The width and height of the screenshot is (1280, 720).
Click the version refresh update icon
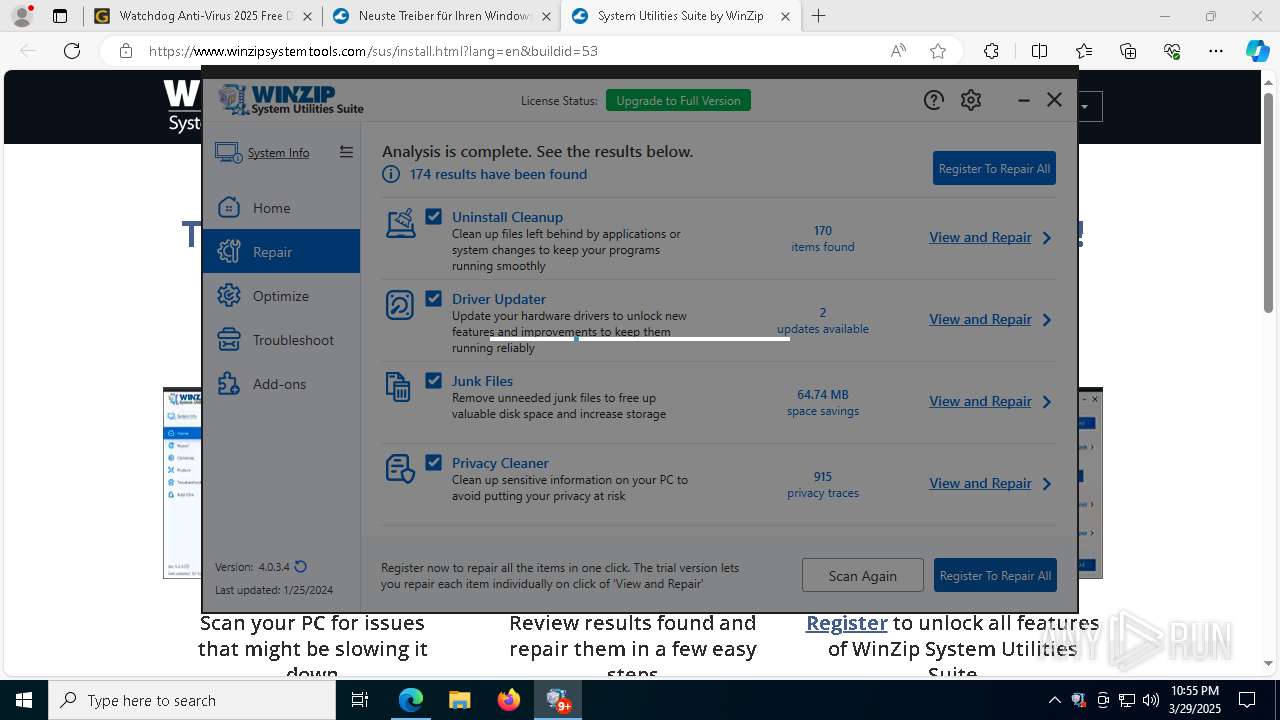coord(301,566)
